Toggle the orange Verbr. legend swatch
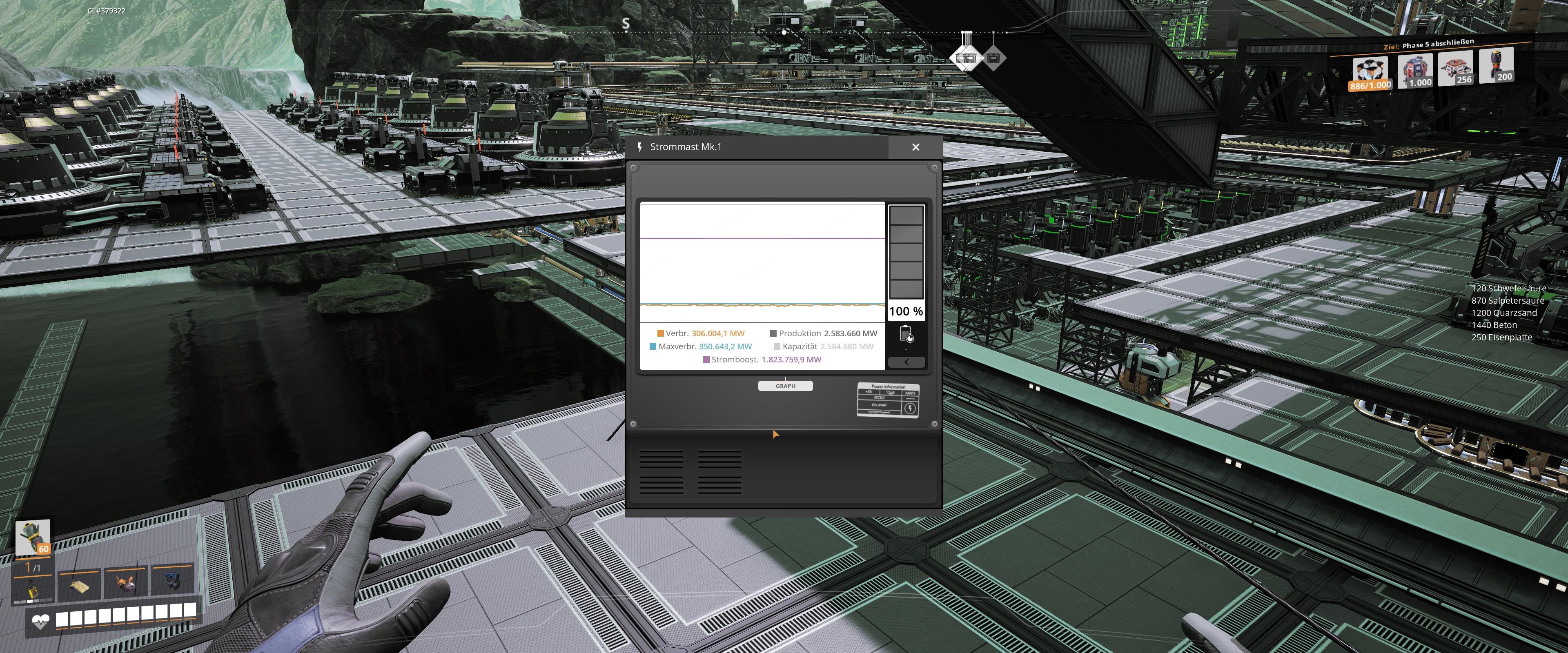The height and width of the screenshot is (653, 1568). pyautogui.click(x=660, y=333)
